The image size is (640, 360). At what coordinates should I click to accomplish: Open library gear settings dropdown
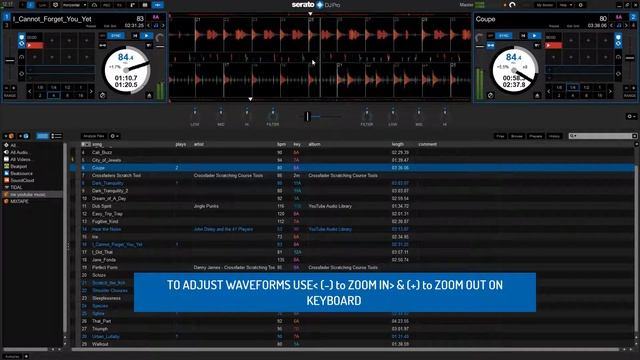point(114,136)
